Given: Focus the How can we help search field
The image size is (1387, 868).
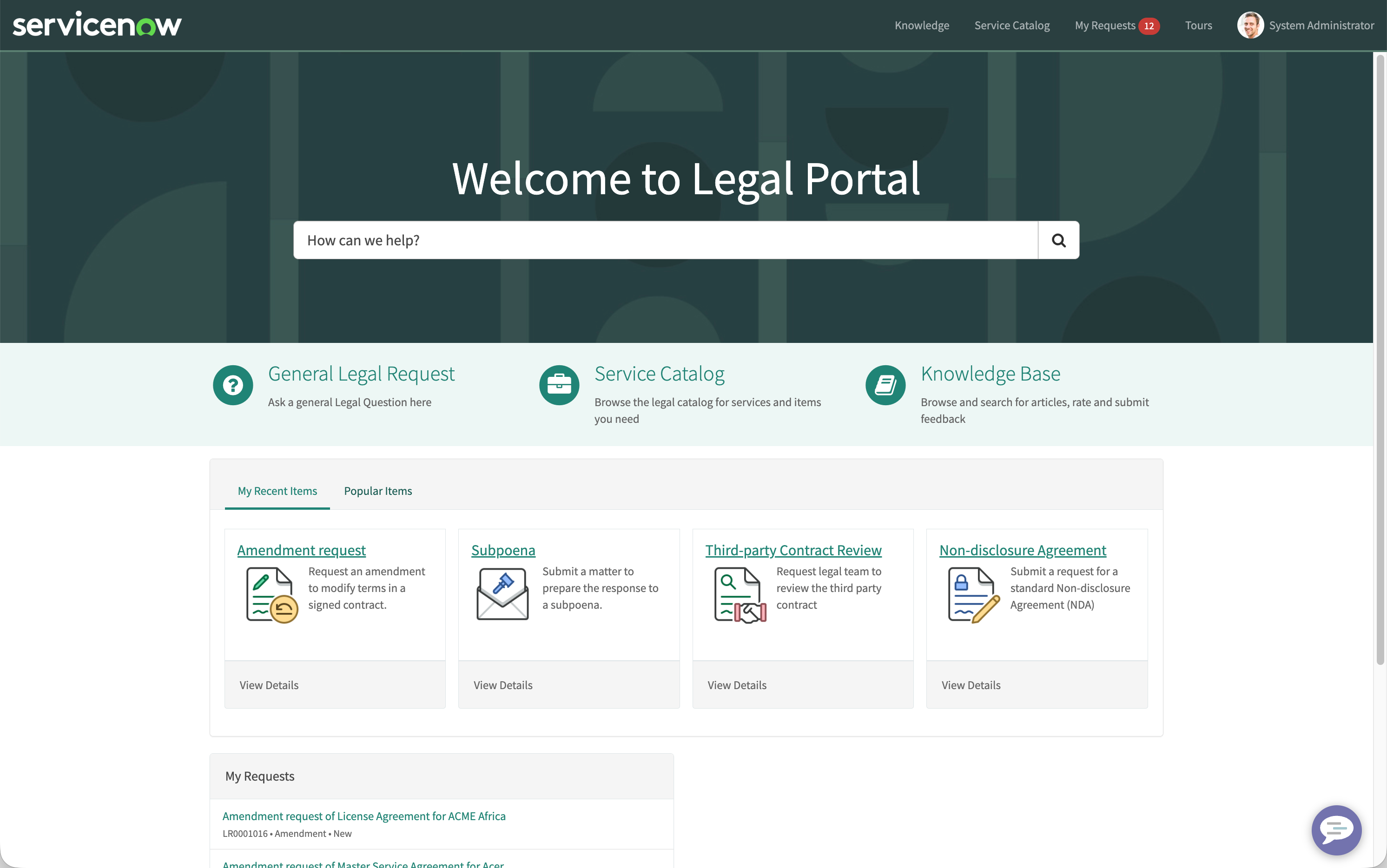Looking at the screenshot, I should click(x=665, y=240).
